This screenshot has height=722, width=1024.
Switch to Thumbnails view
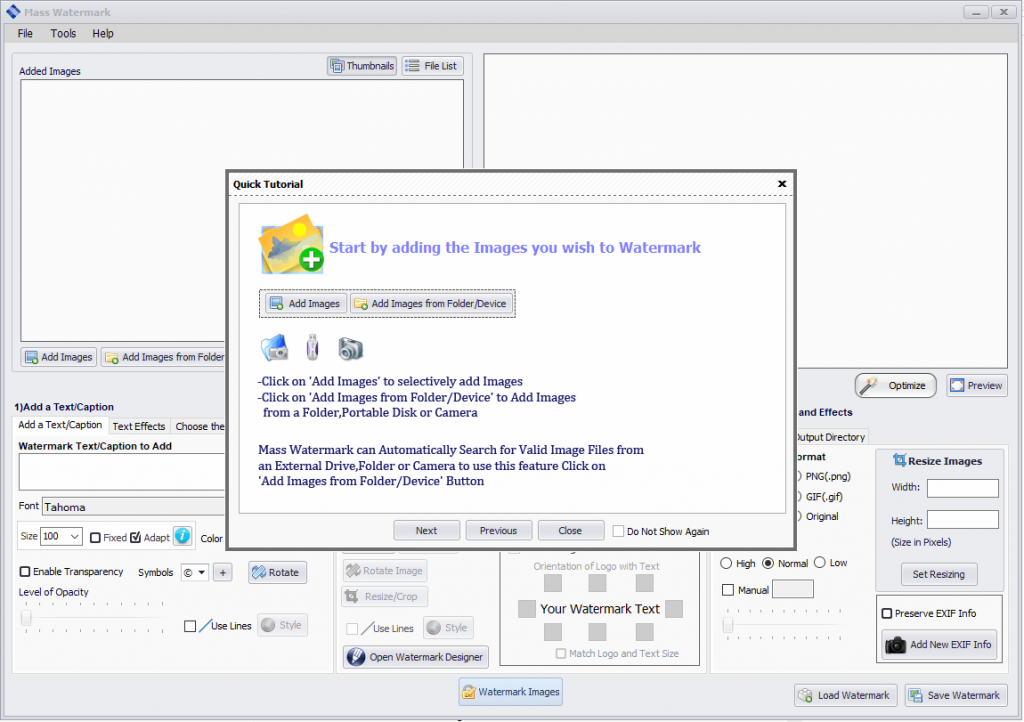(x=361, y=65)
